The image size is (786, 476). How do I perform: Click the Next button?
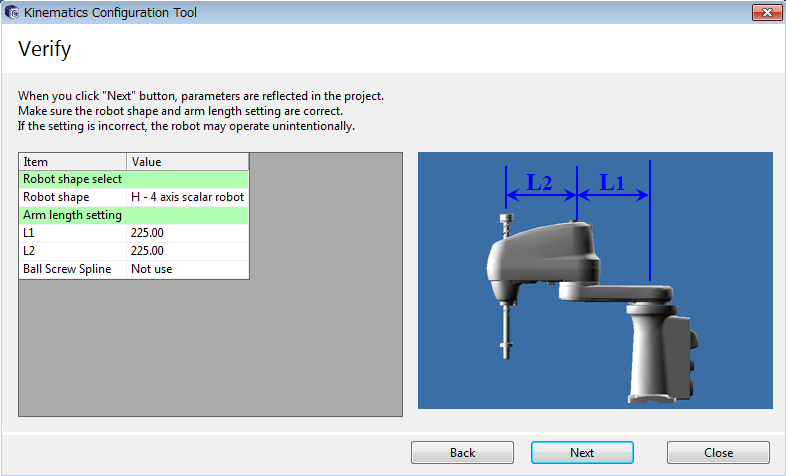(582, 453)
